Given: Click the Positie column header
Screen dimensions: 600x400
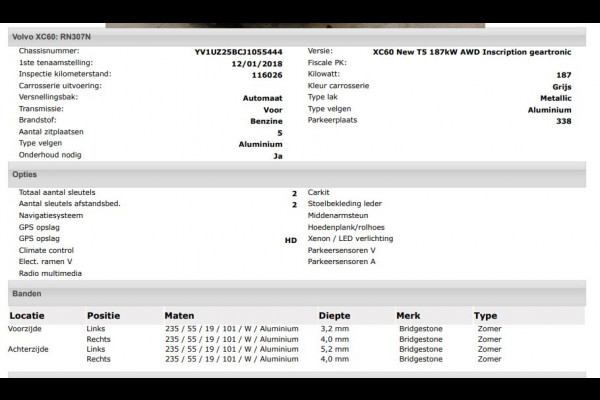Looking at the screenshot, I should tap(104, 316).
